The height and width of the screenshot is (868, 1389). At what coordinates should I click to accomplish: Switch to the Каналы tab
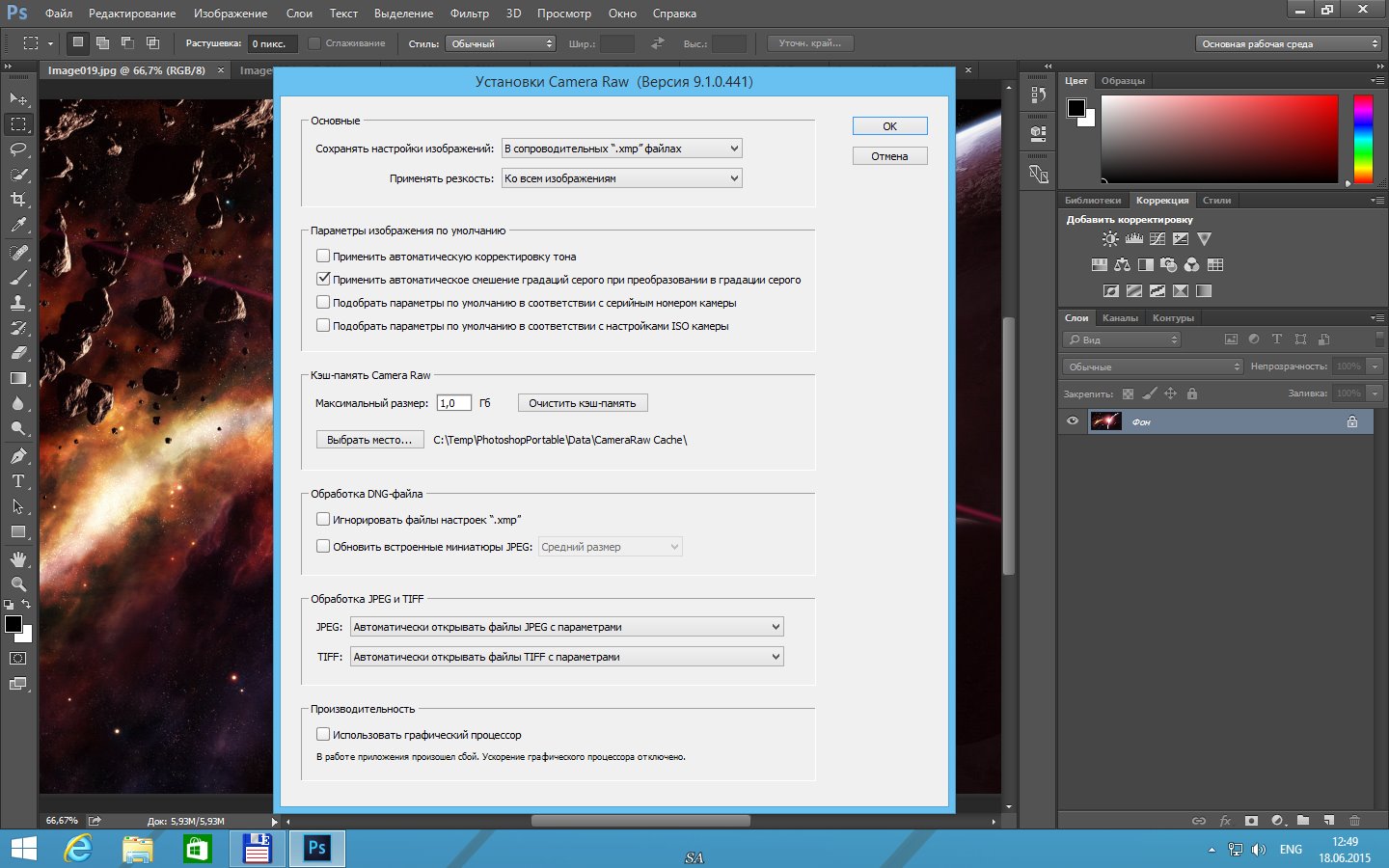pyautogui.click(x=1120, y=318)
